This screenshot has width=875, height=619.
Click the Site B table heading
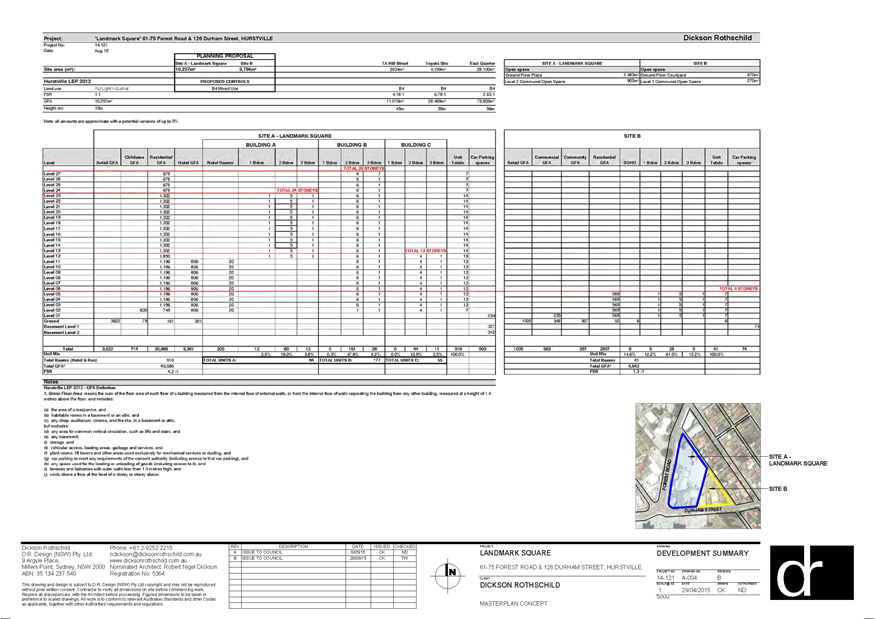coord(632,133)
